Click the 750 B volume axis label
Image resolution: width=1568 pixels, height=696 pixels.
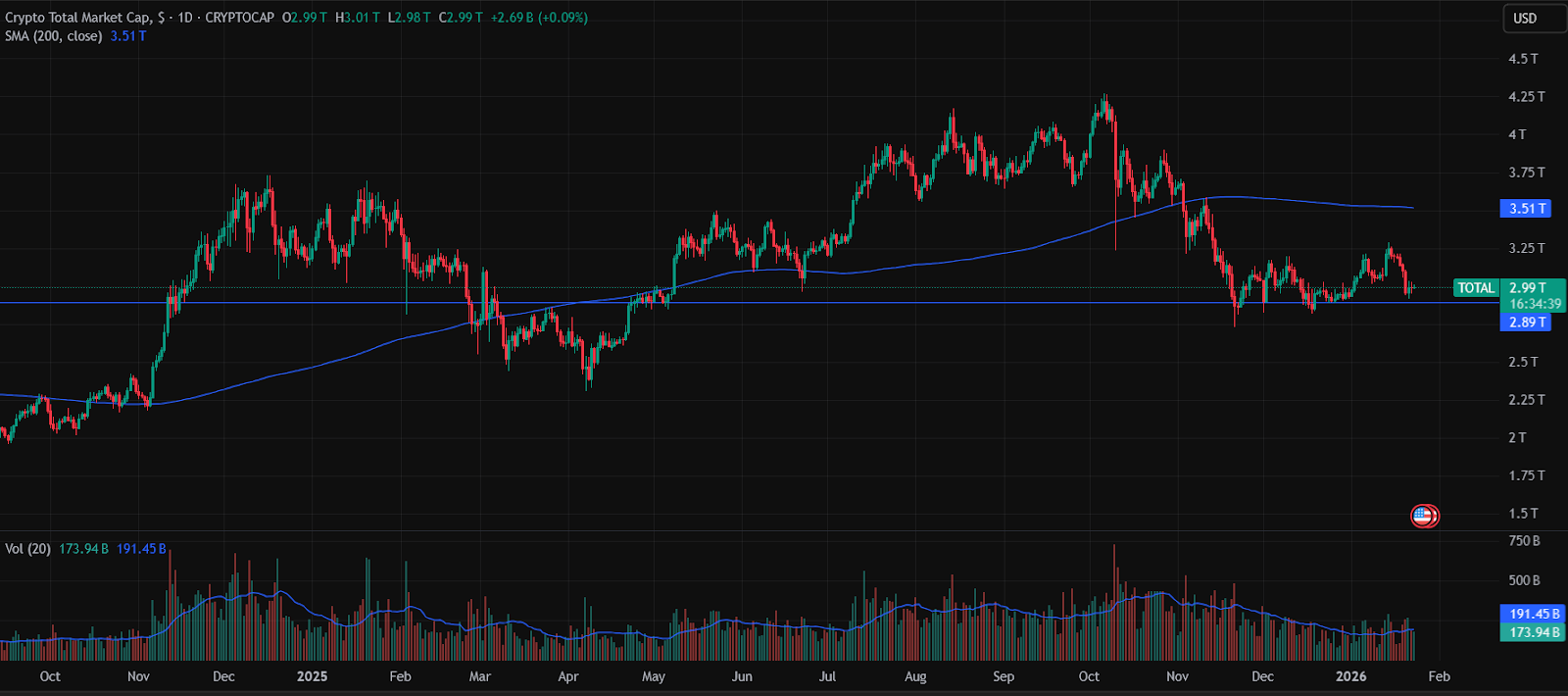(x=1524, y=541)
